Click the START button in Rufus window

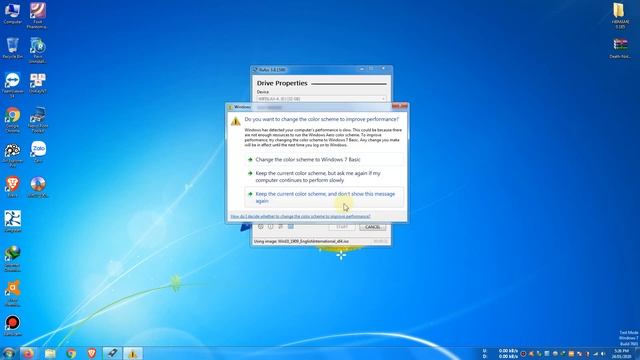pyautogui.click(x=342, y=227)
